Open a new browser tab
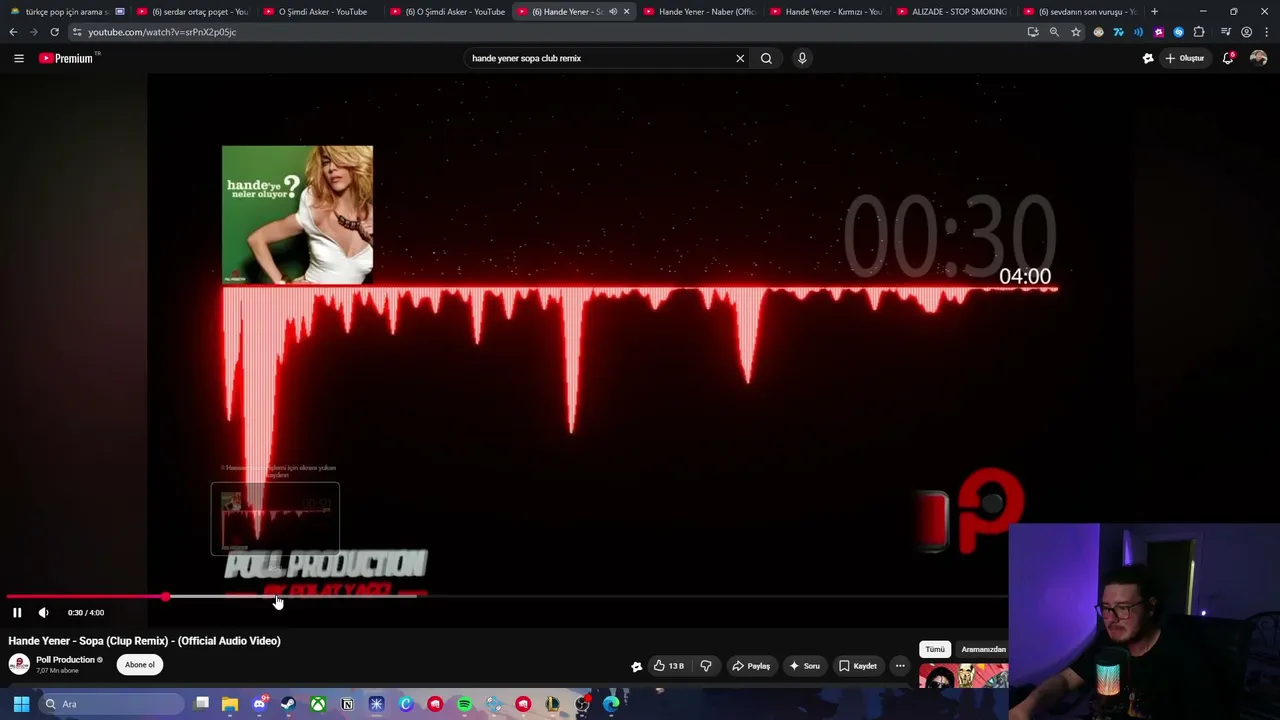The image size is (1280, 720). point(1154,12)
